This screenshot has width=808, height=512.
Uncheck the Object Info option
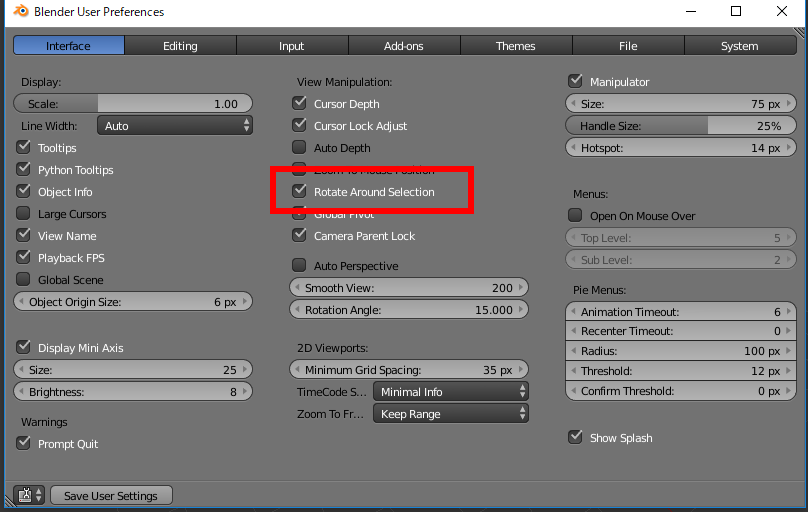(24, 191)
